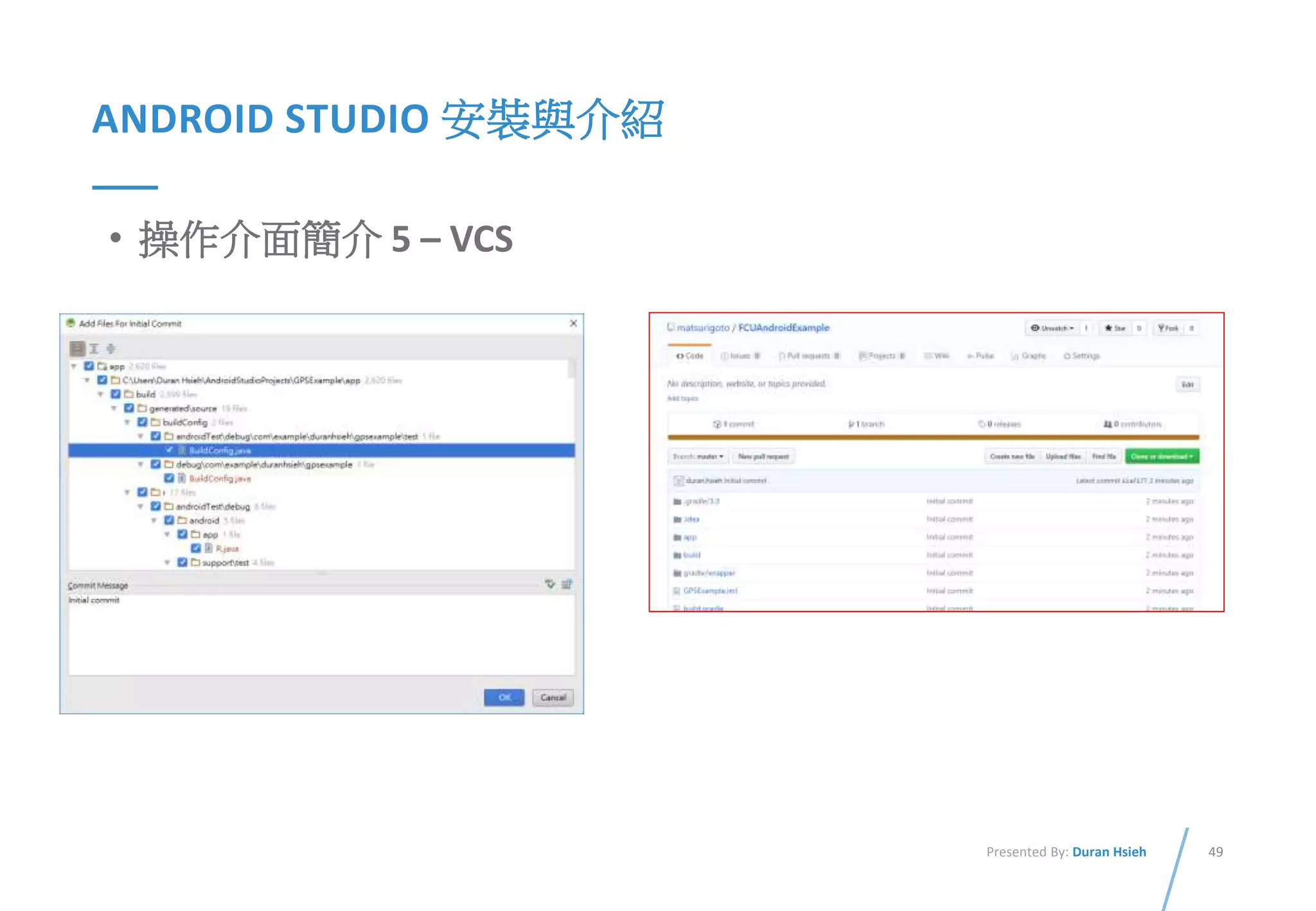Click the file icon next to GPSExample.iml

pyautogui.click(x=677, y=591)
